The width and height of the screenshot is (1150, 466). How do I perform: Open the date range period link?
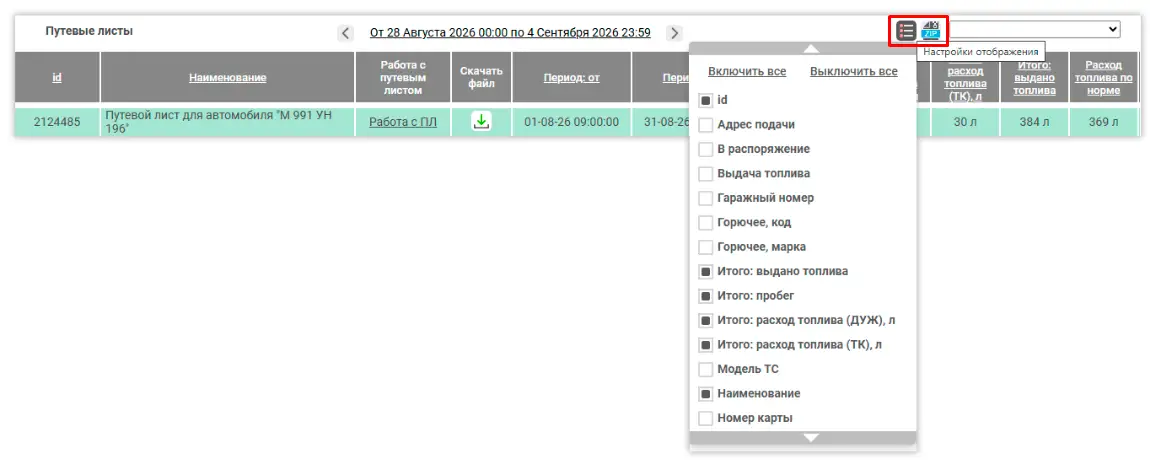click(510, 33)
